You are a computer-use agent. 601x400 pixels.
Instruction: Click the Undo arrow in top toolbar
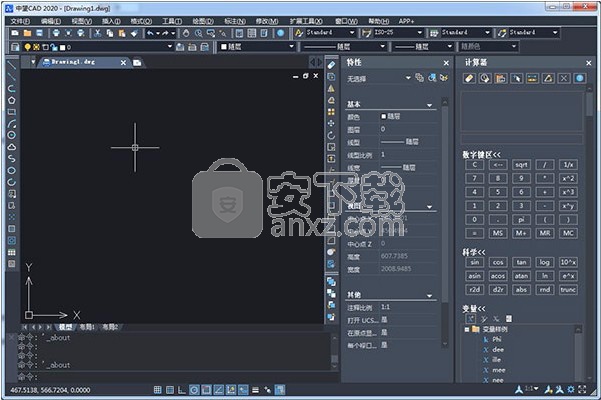pos(150,32)
